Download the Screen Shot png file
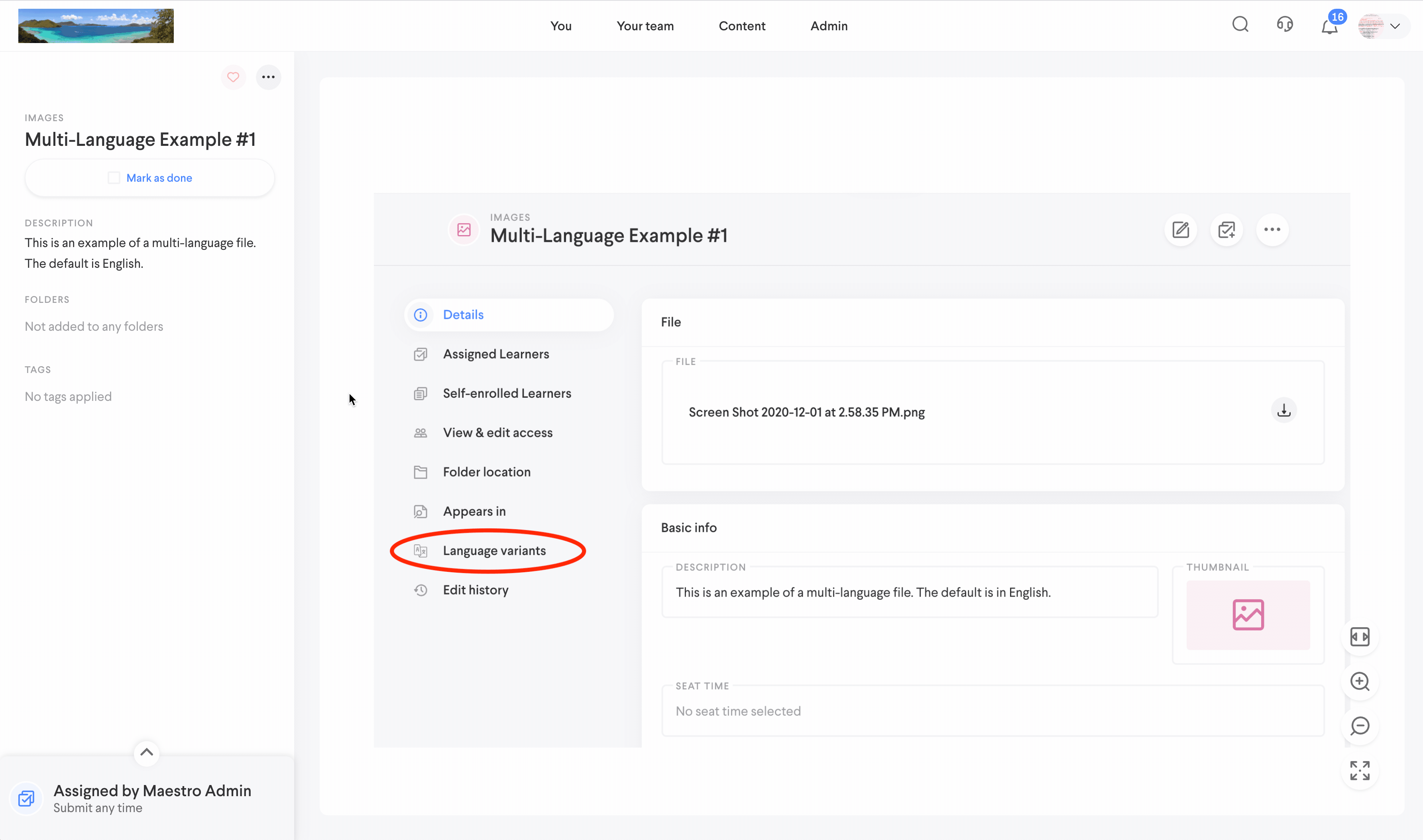 pyautogui.click(x=1284, y=410)
